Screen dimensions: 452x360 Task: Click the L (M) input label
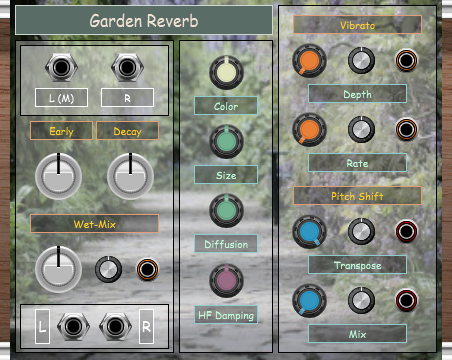[61, 98]
